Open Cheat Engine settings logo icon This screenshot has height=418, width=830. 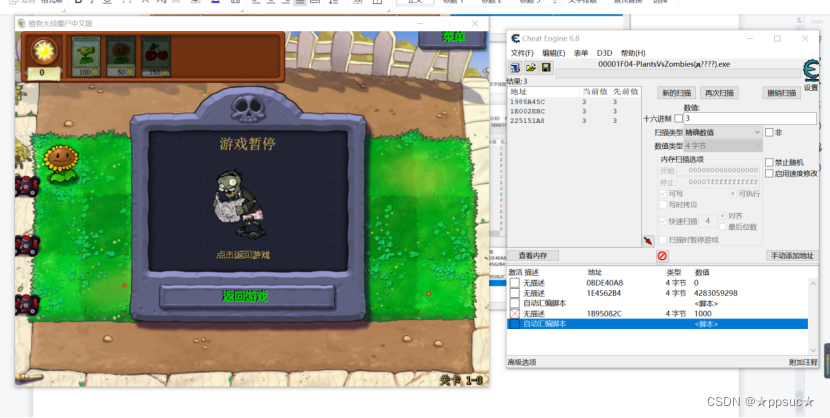pos(810,71)
